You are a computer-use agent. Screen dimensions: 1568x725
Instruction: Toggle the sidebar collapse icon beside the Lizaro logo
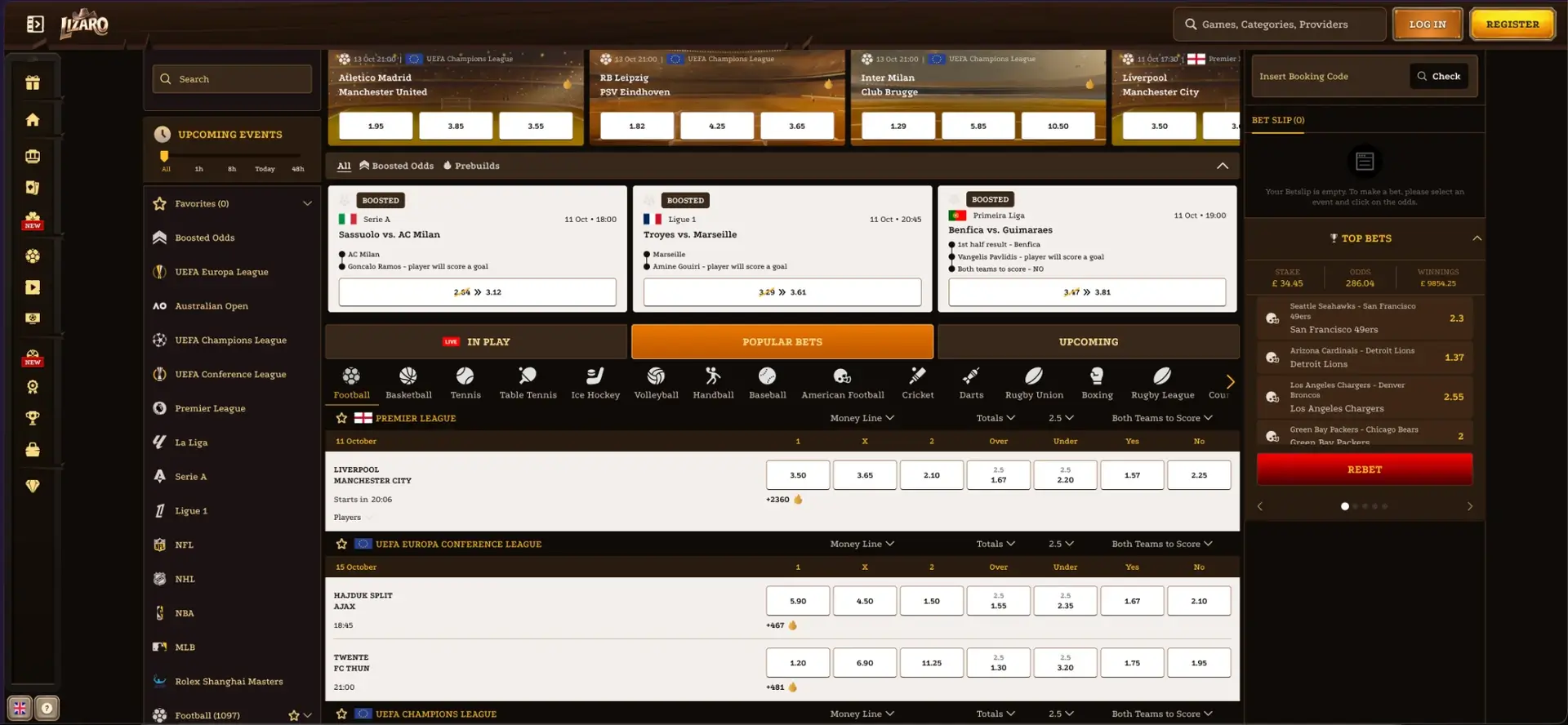click(x=35, y=24)
